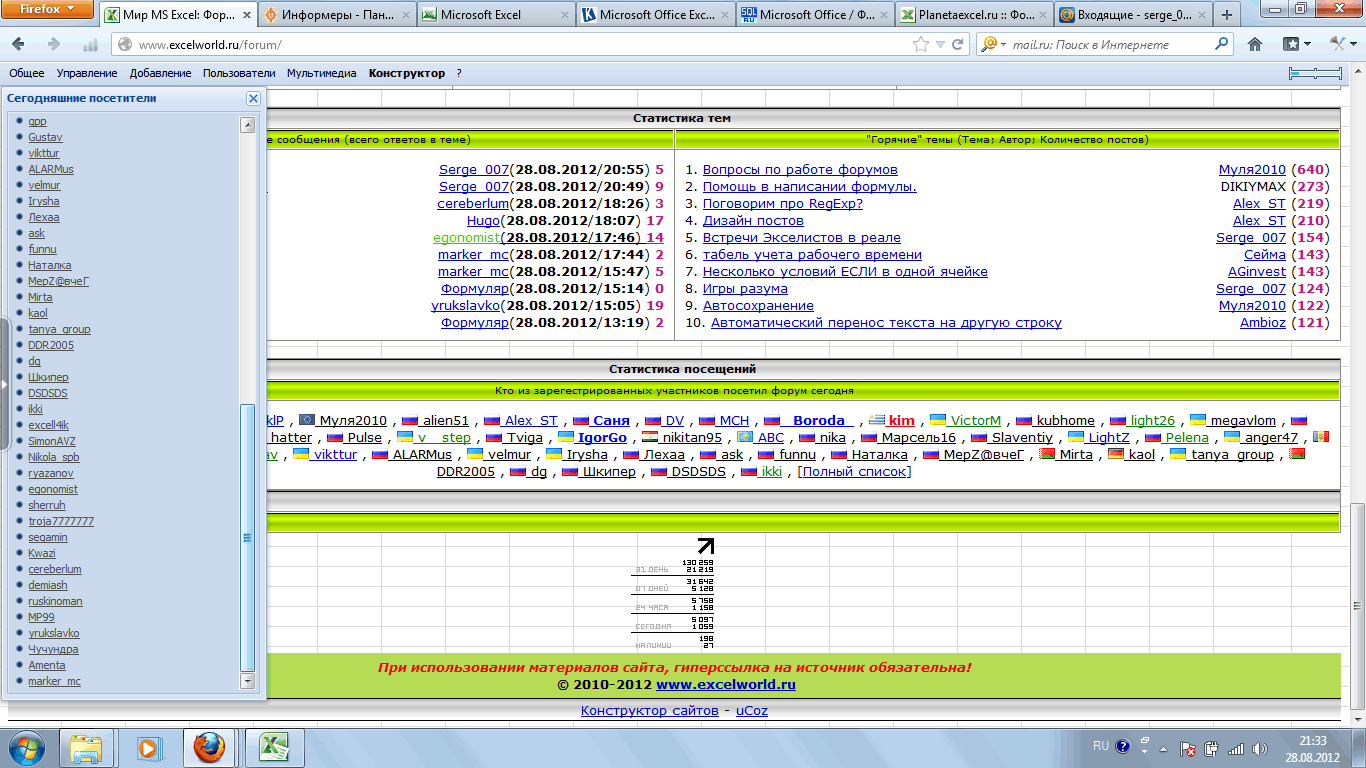Screen dimensions: 1366x768
Task: Show hidden tray icons arrow
Action: [1163, 748]
